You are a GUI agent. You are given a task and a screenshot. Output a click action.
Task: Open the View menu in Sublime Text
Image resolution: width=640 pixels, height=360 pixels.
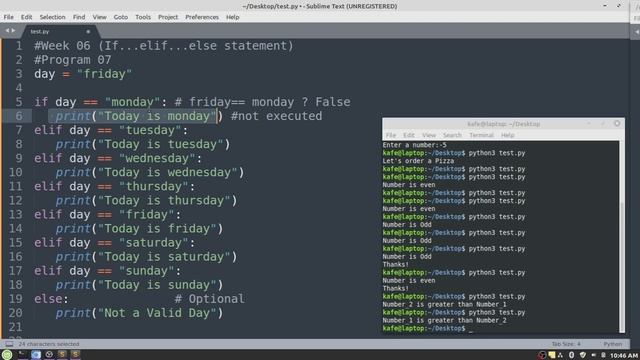coord(99,17)
